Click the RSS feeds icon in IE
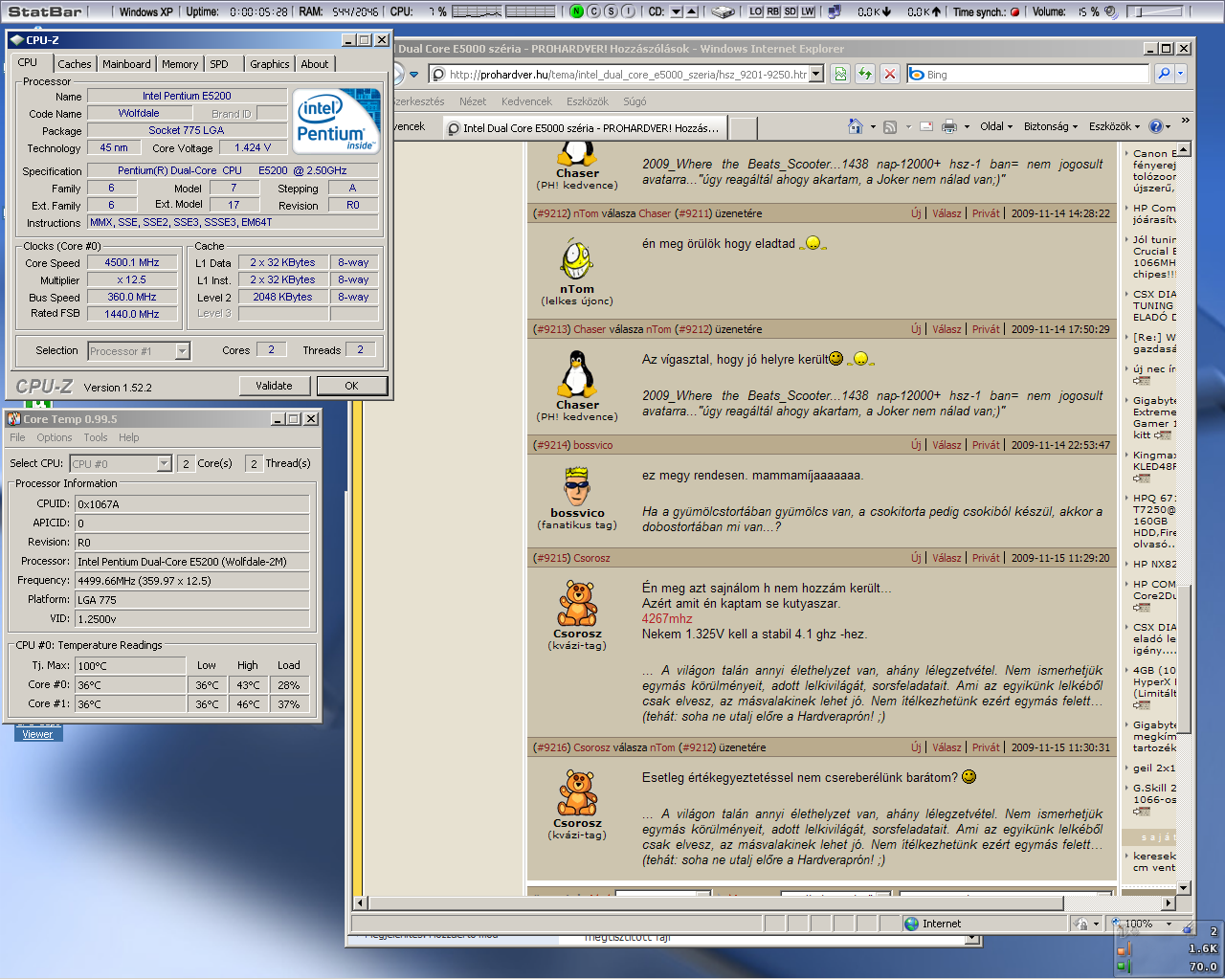This screenshot has height=980, width=1225. pyautogui.click(x=890, y=126)
